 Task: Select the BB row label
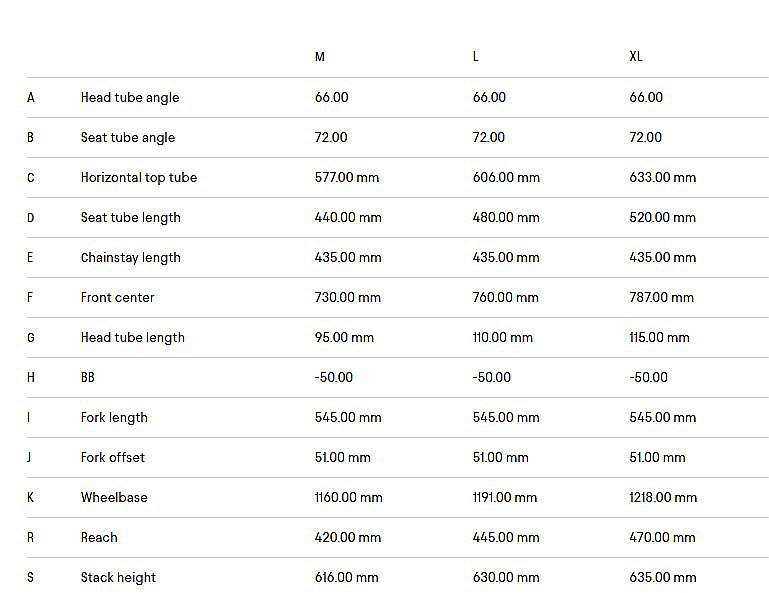coord(88,377)
